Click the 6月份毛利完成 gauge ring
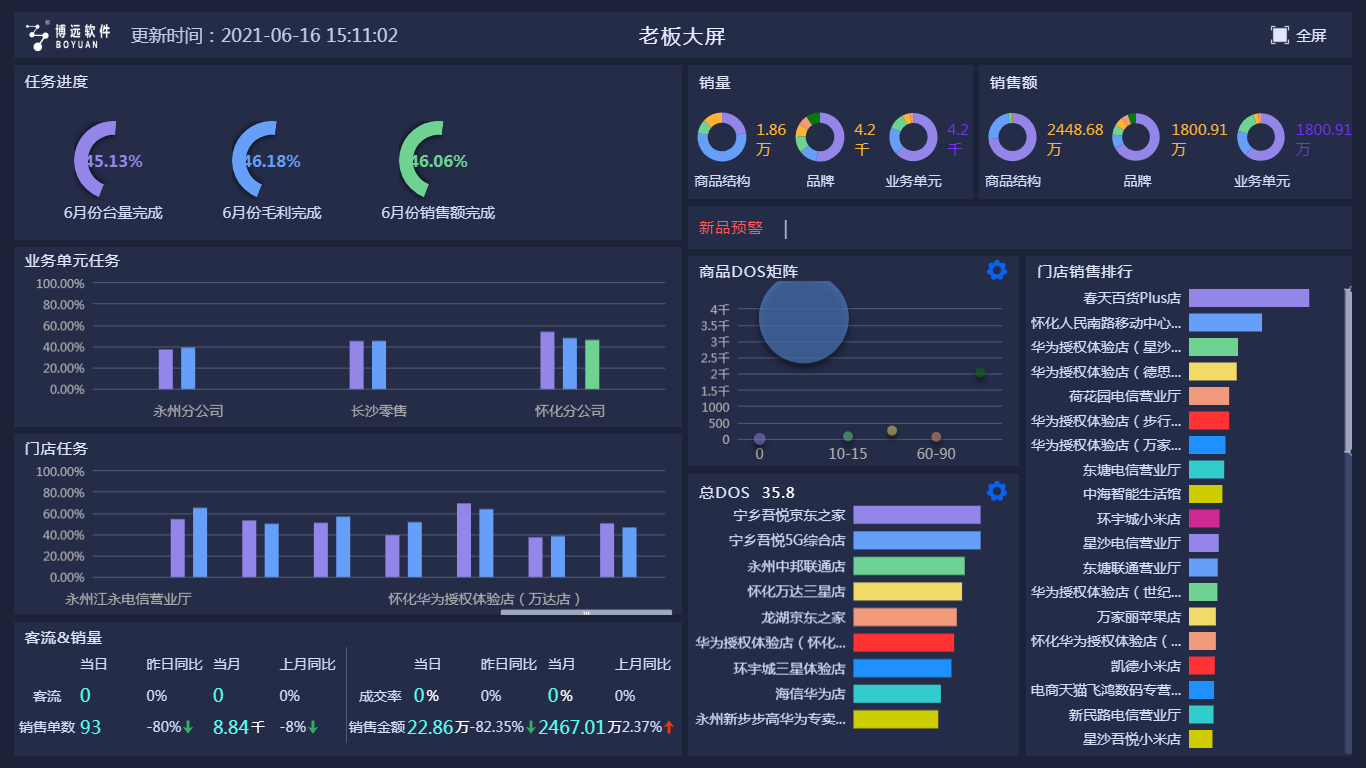The height and width of the screenshot is (768, 1366). pos(254,160)
